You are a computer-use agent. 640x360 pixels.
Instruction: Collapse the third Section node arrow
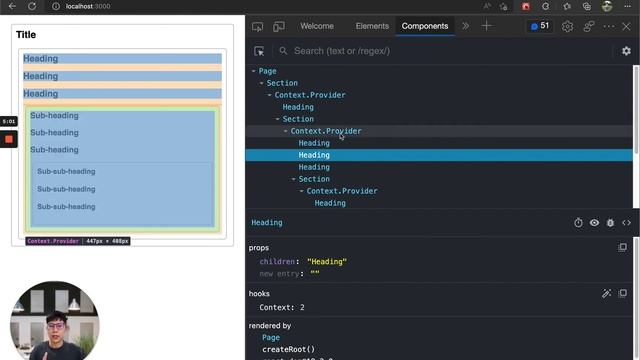pyautogui.click(x=293, y=179)
